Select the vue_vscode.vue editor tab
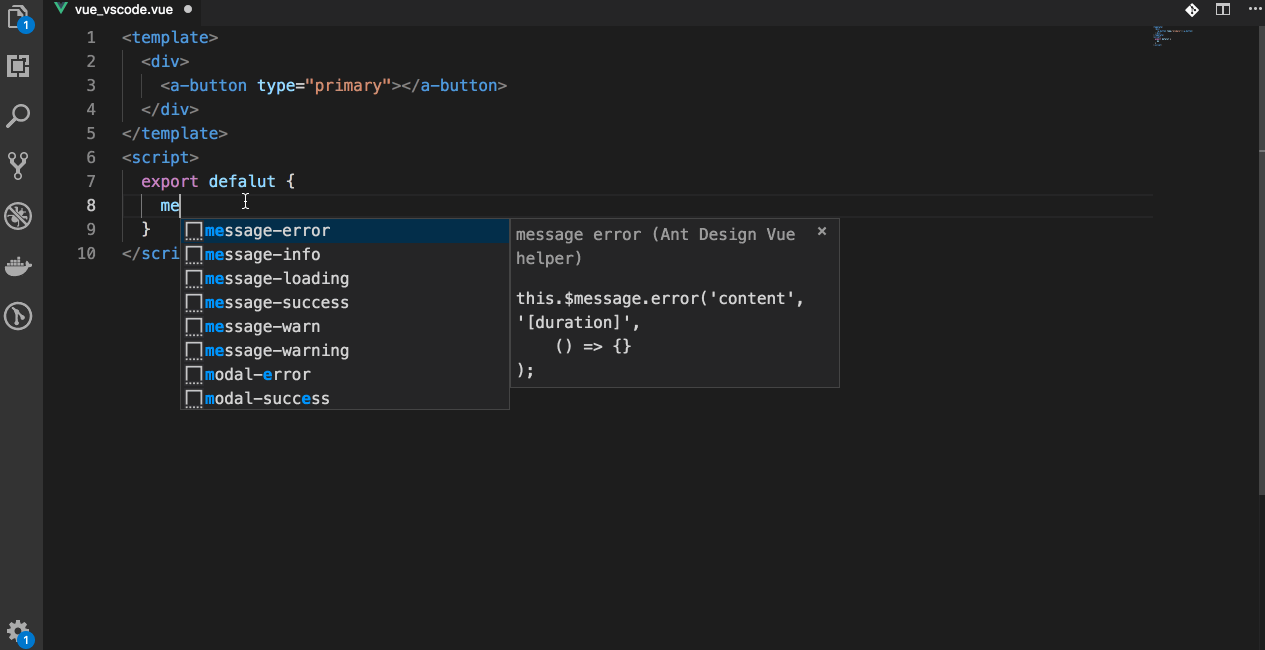The height and width of the screenshot is (650, 1265). tap(123, 10)
